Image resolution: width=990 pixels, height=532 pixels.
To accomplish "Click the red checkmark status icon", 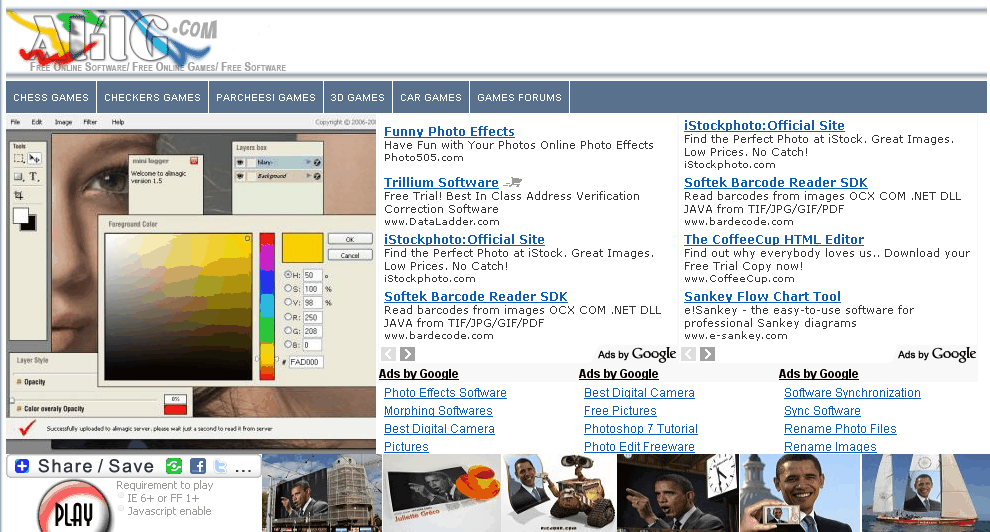I will click(x=27, y=429).
